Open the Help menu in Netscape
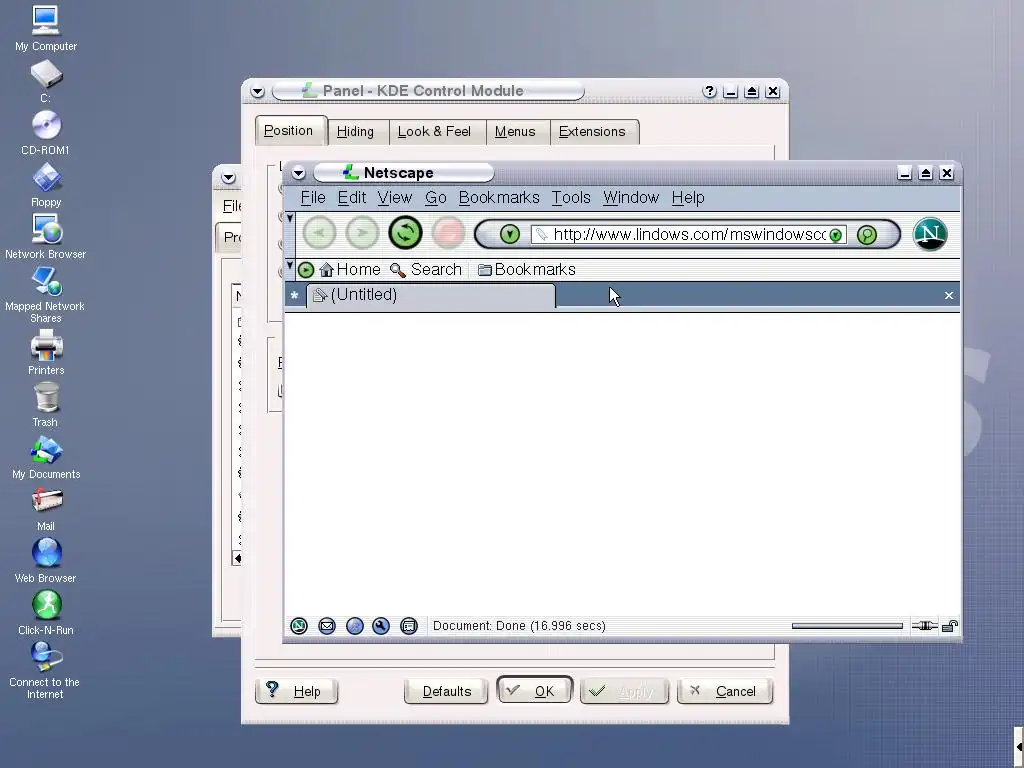 point(688,198)
